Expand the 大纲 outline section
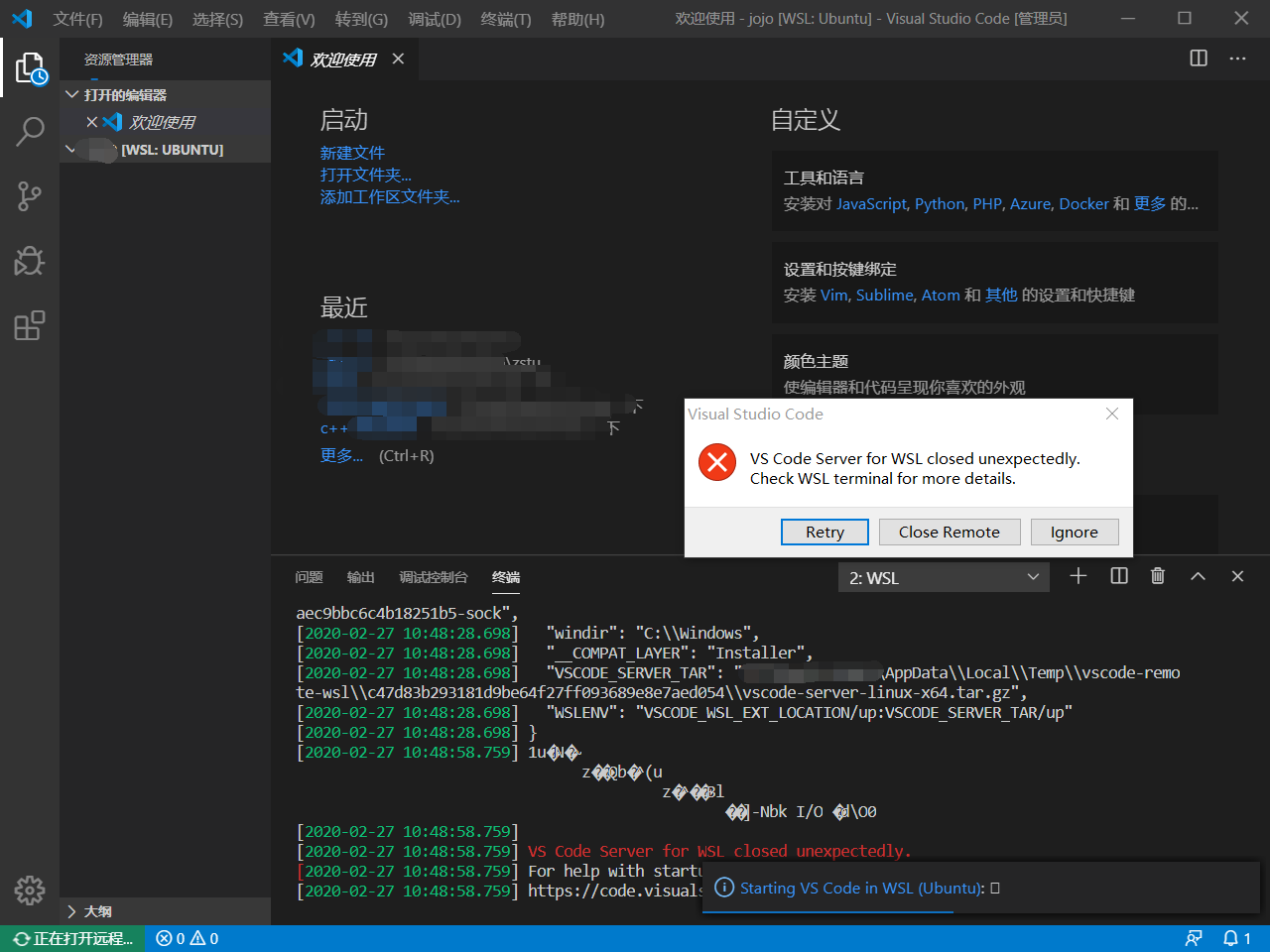1270x952 pixels. (x=165, y=911)
